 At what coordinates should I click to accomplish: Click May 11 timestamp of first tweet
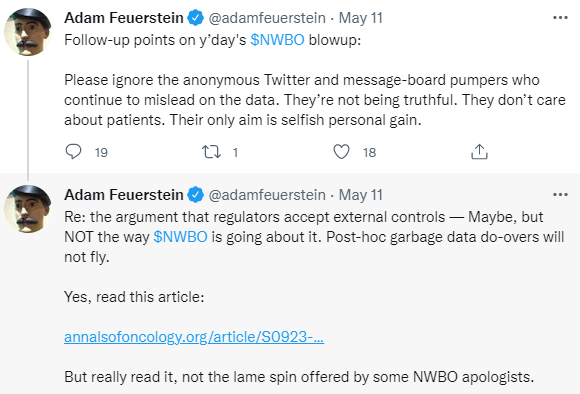pos(361,18)
